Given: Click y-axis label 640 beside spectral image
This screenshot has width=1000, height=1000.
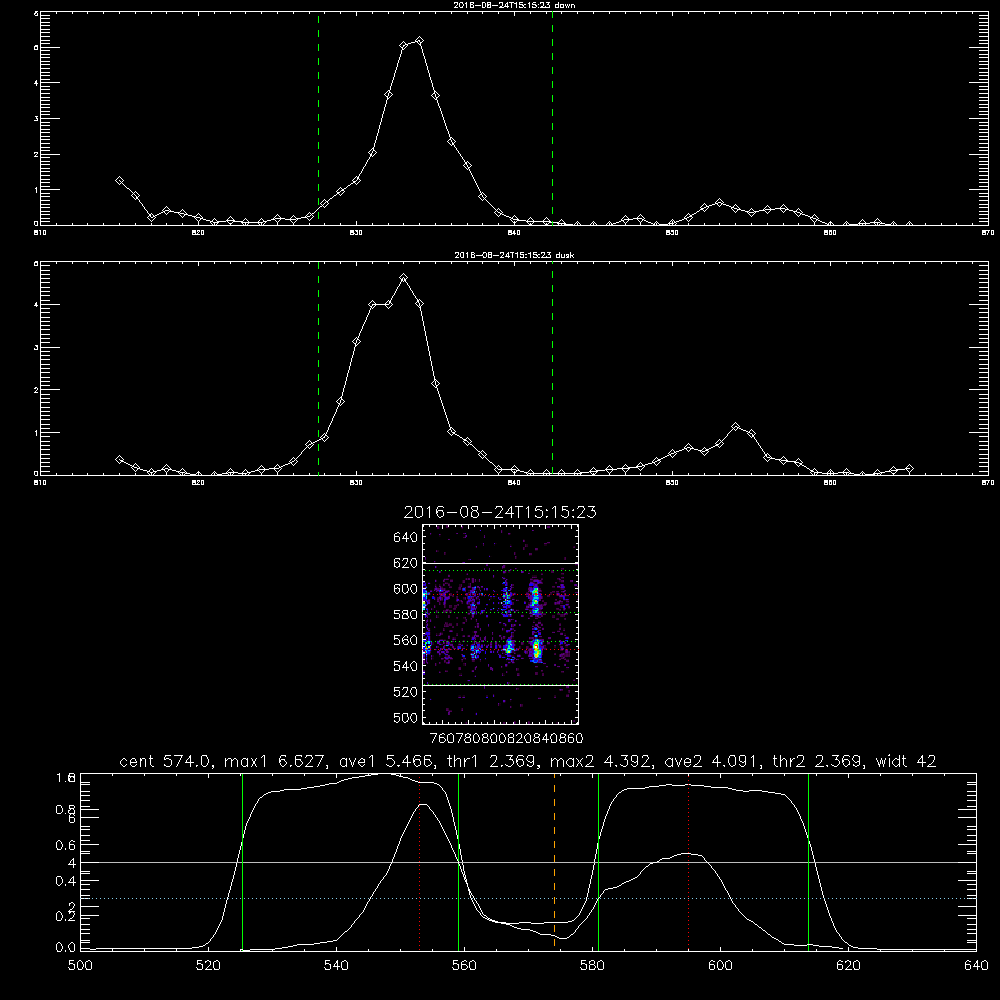Looking at the screenshot, I should click(x=405, y=538).
